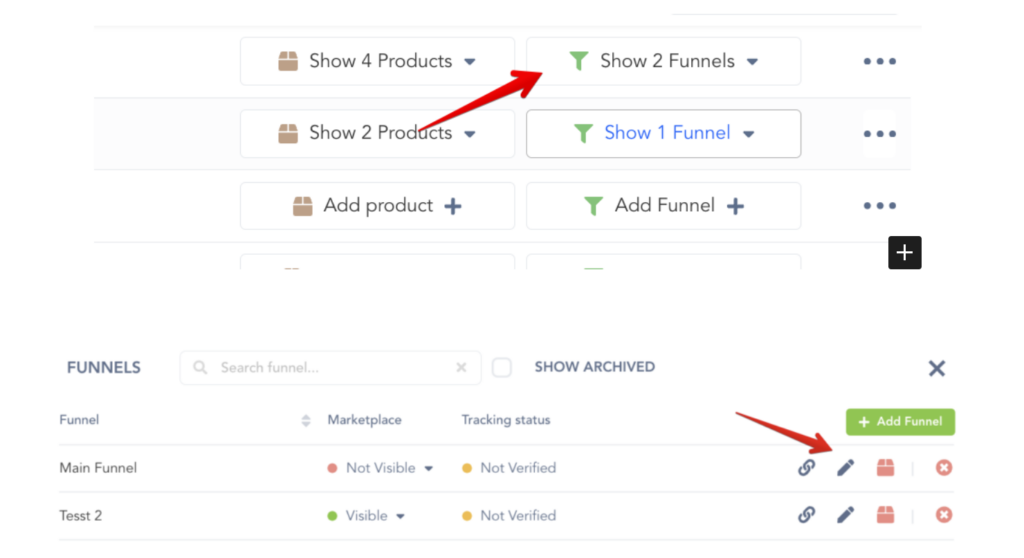Open products box icon for Main Funnel

tap(885, 467)
